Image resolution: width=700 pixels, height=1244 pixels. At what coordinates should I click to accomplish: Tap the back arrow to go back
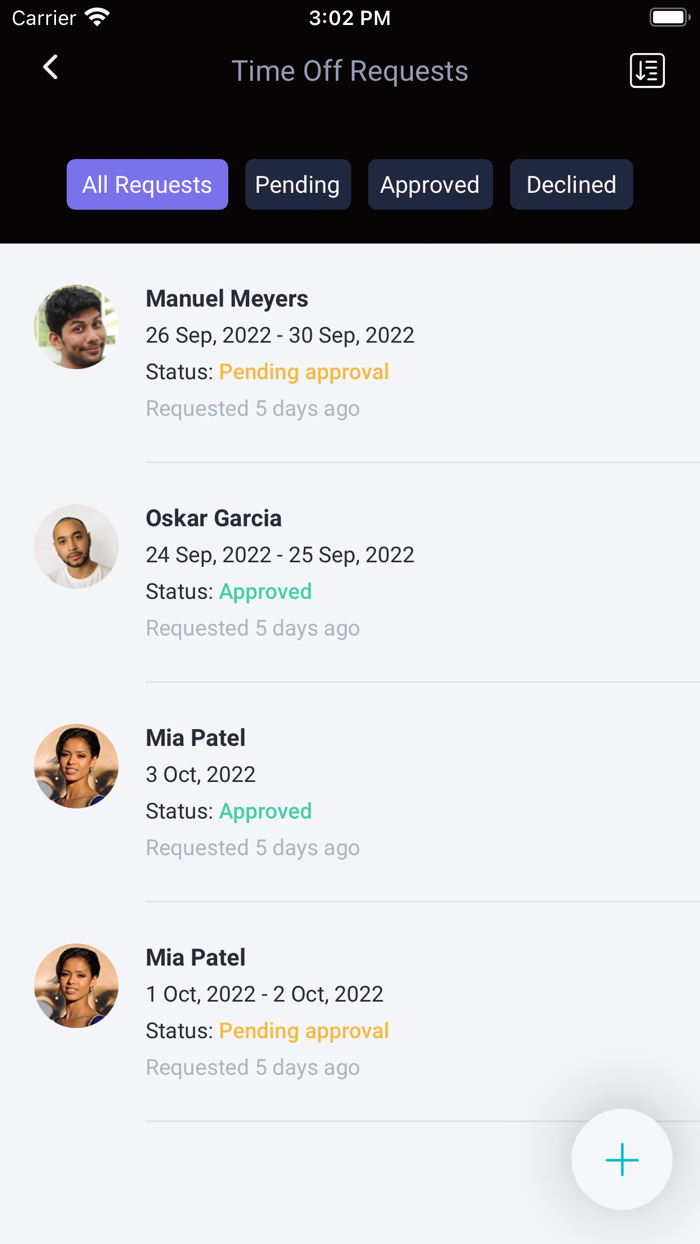[x=49, y=67]
